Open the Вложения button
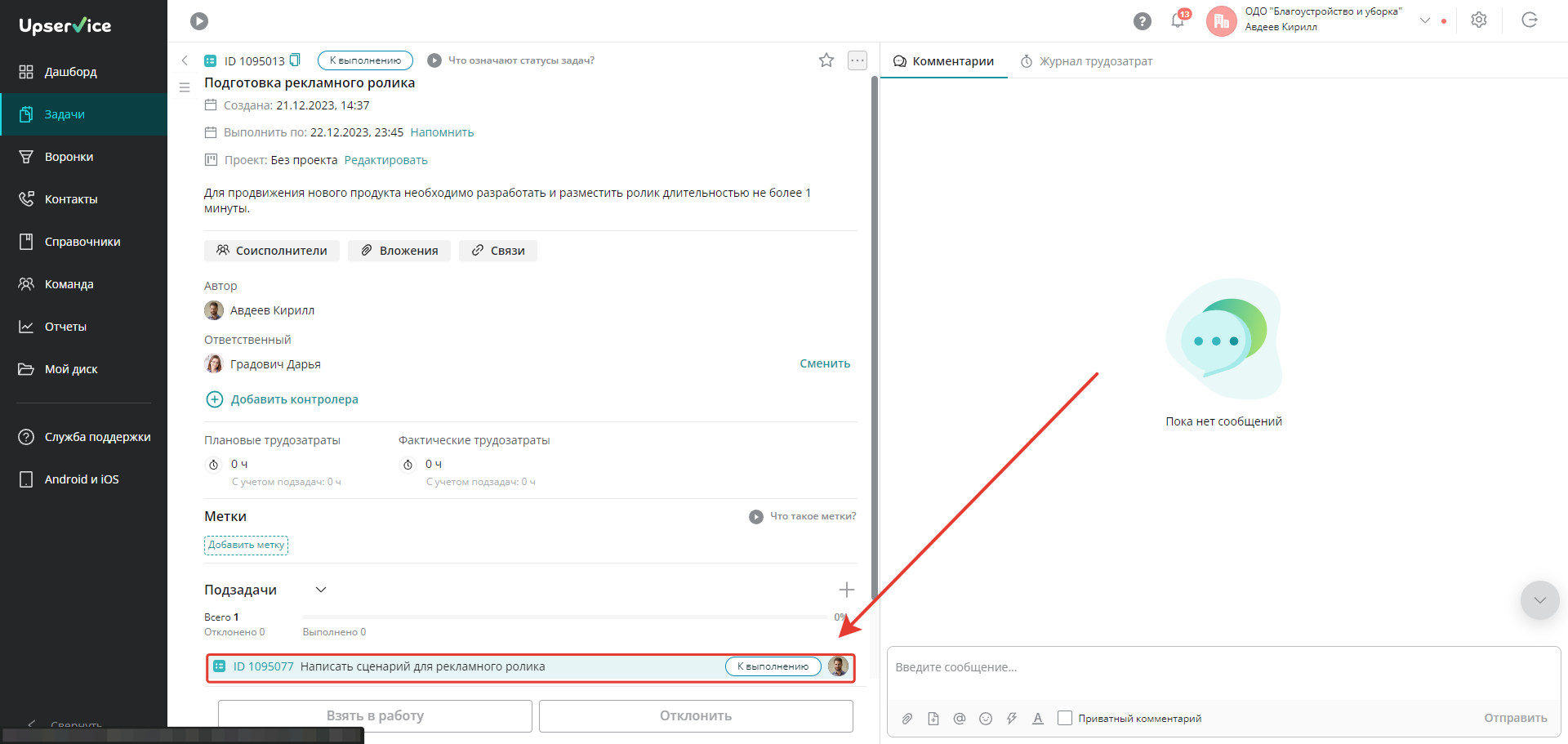The image size is (1568, 744). [400, 251]
